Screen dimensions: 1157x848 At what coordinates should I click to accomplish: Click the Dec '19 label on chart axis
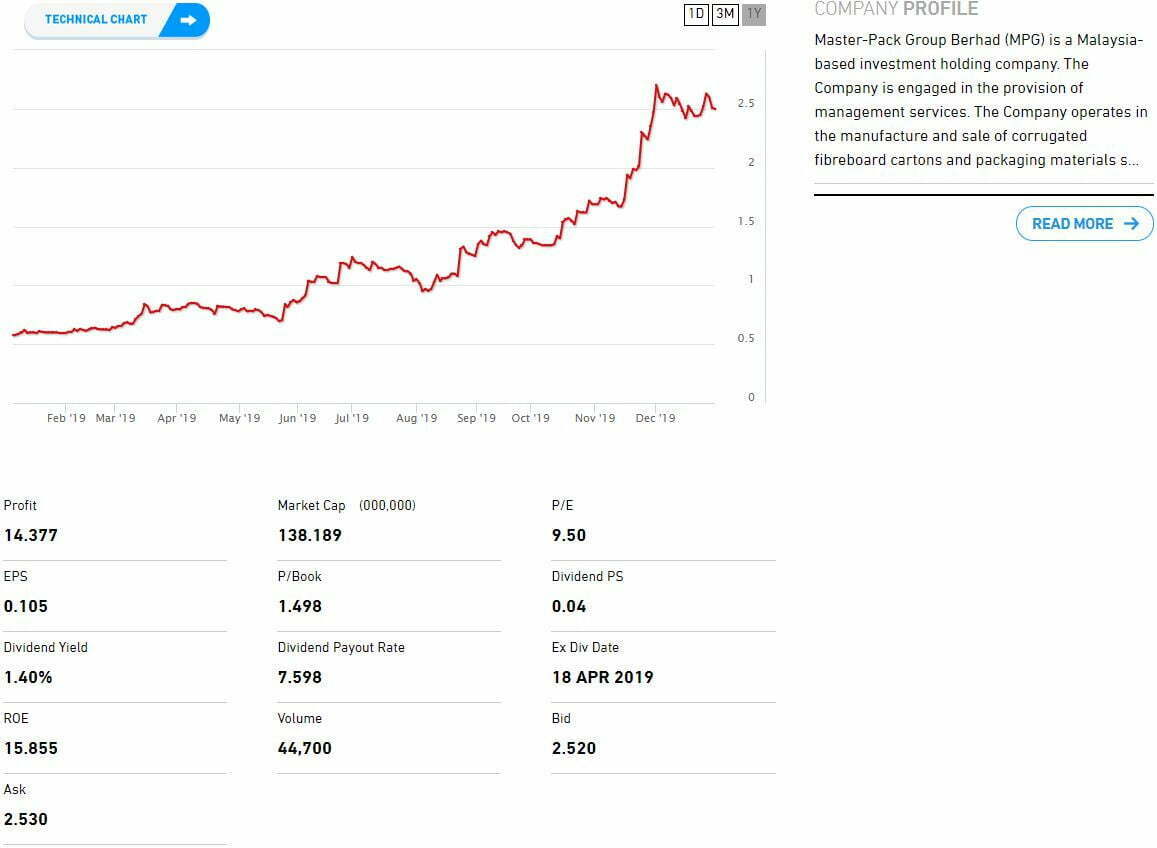[655, 418]
